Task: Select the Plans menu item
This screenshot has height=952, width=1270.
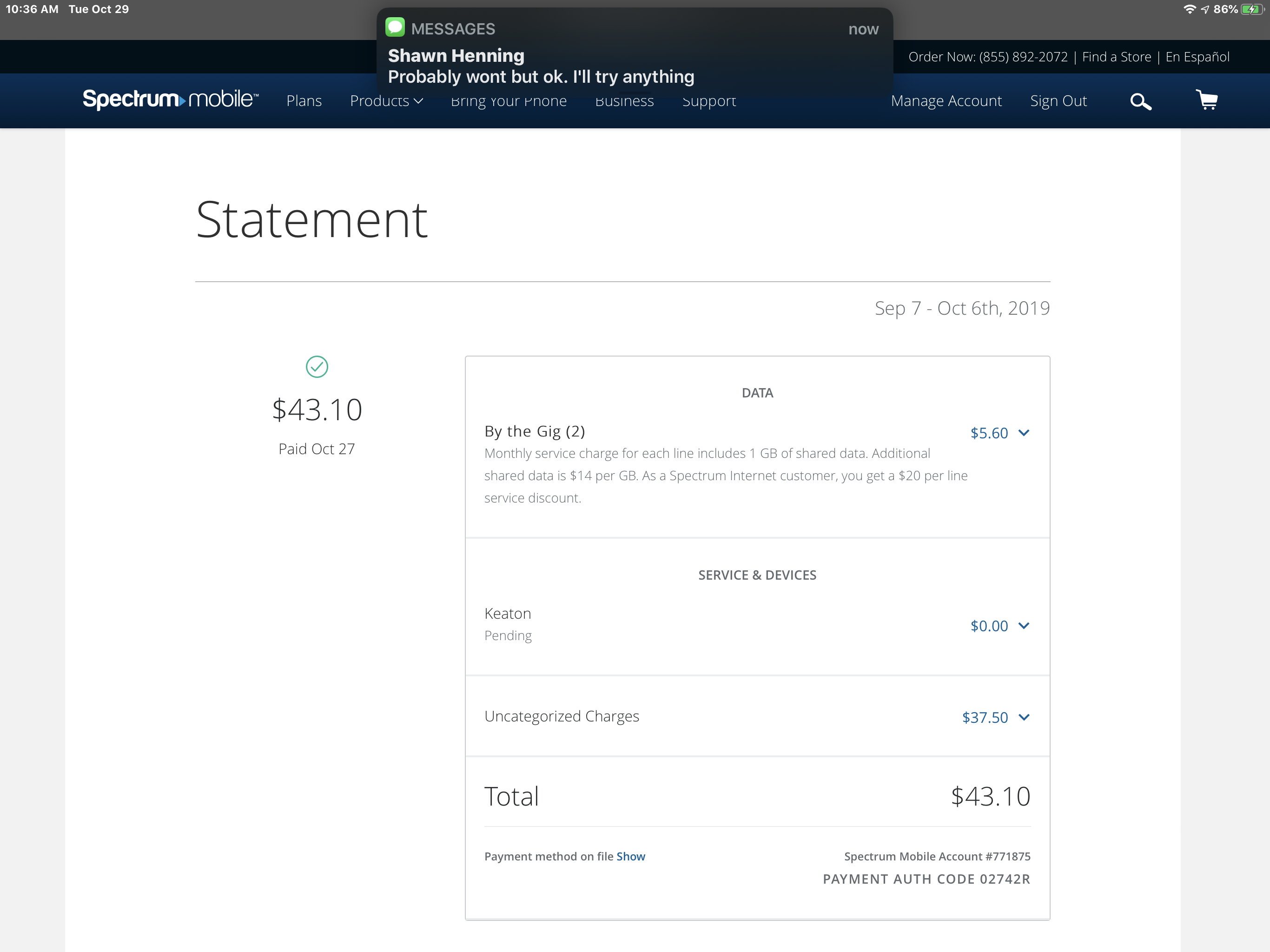Action: (x=304, y=101)
